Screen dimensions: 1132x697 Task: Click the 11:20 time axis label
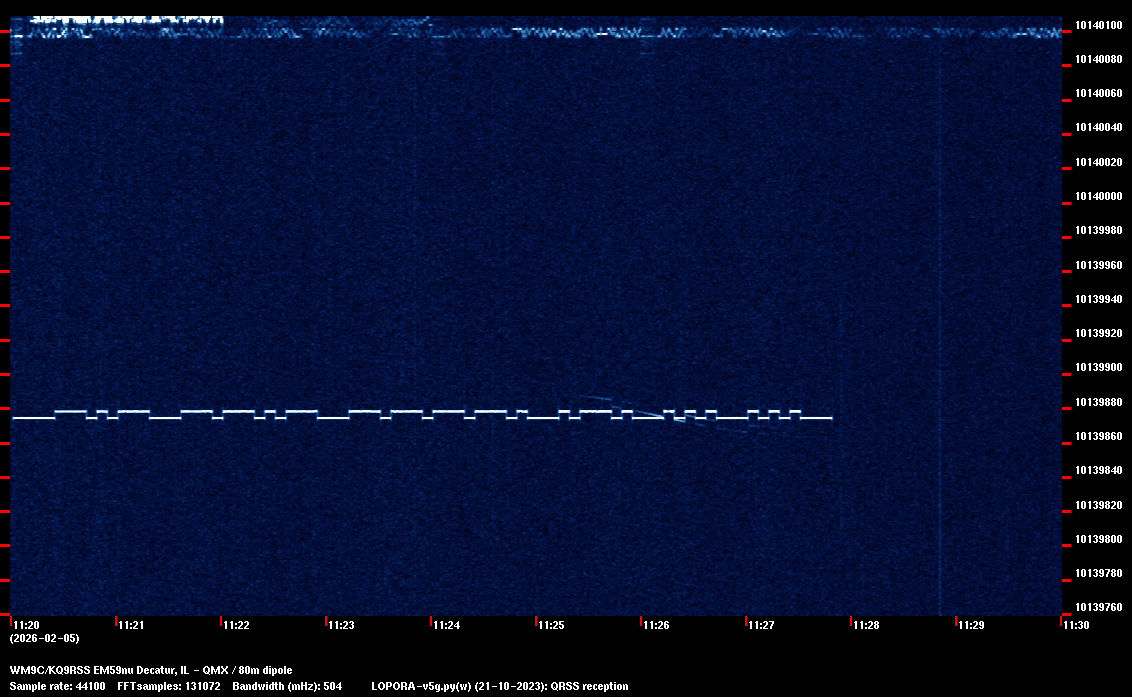click(x=24, y=625)
